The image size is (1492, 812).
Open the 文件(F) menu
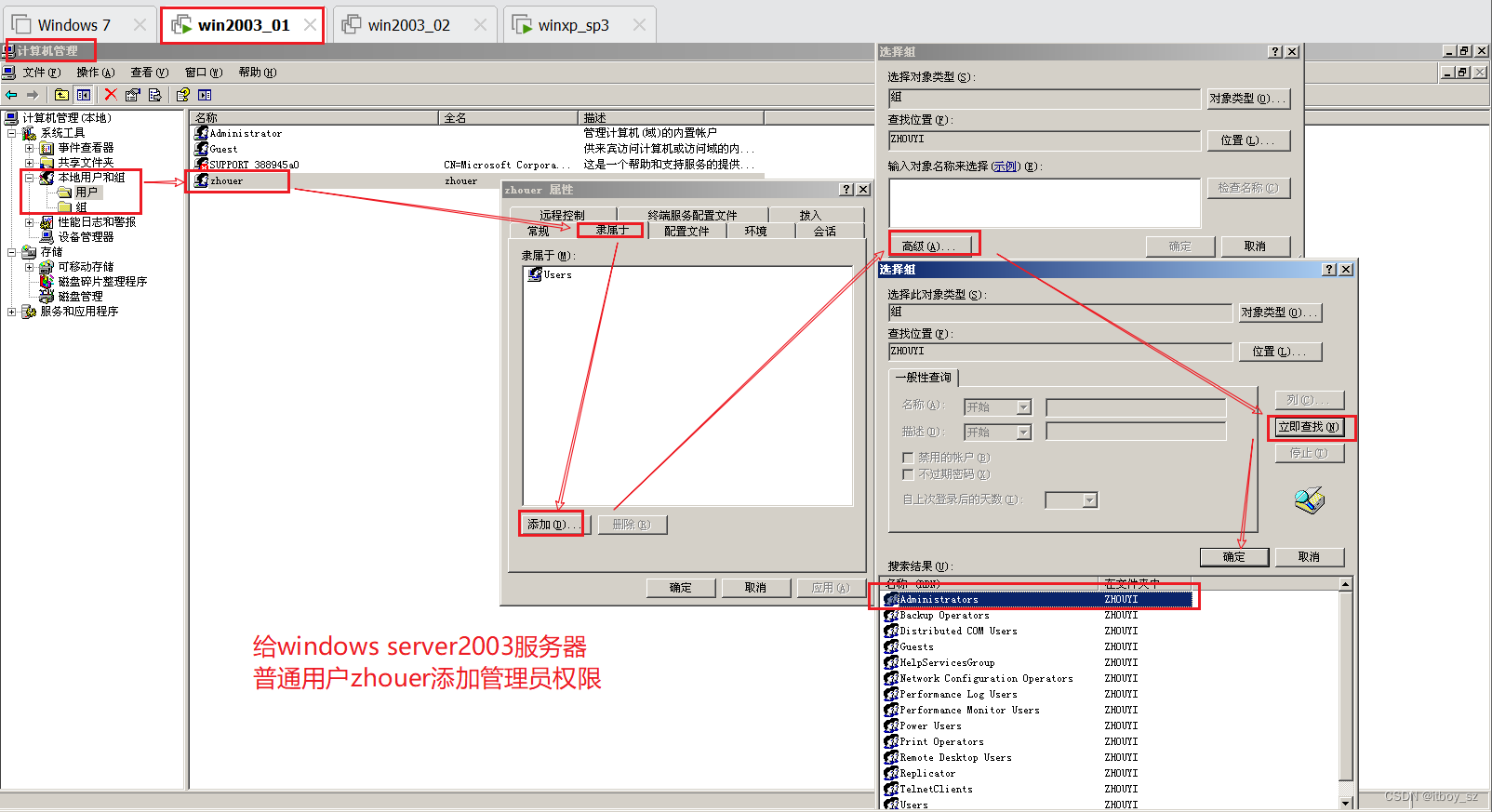click(42, 73)
